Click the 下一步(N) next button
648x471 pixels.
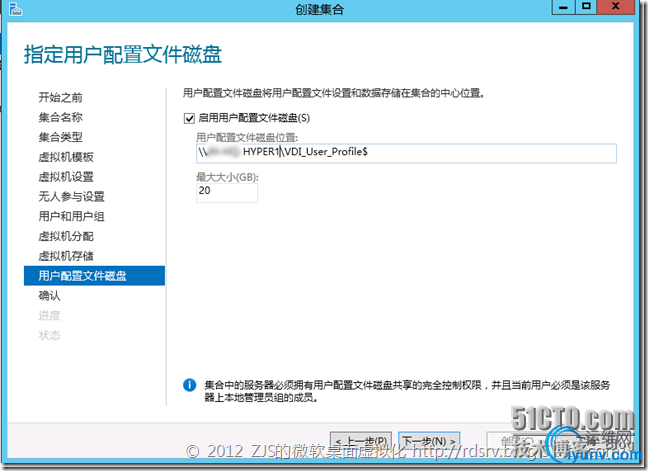coord(429,441)
